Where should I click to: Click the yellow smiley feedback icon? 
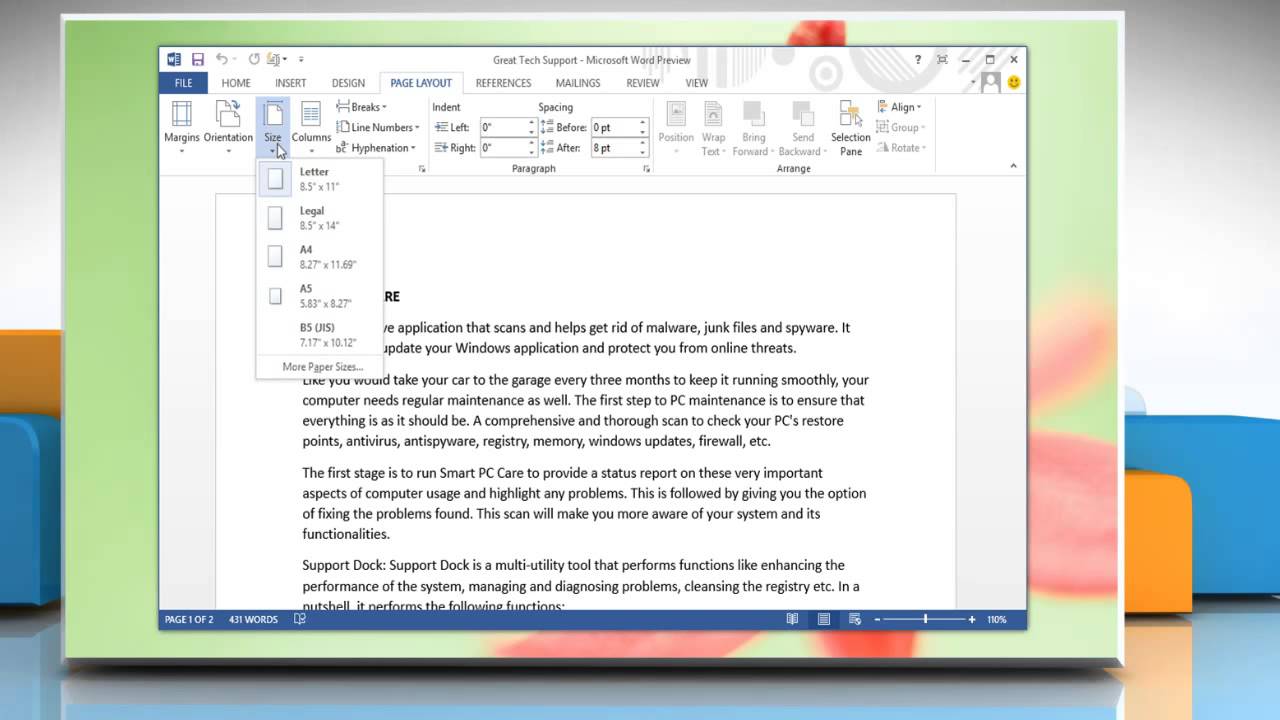(1014, 82)
